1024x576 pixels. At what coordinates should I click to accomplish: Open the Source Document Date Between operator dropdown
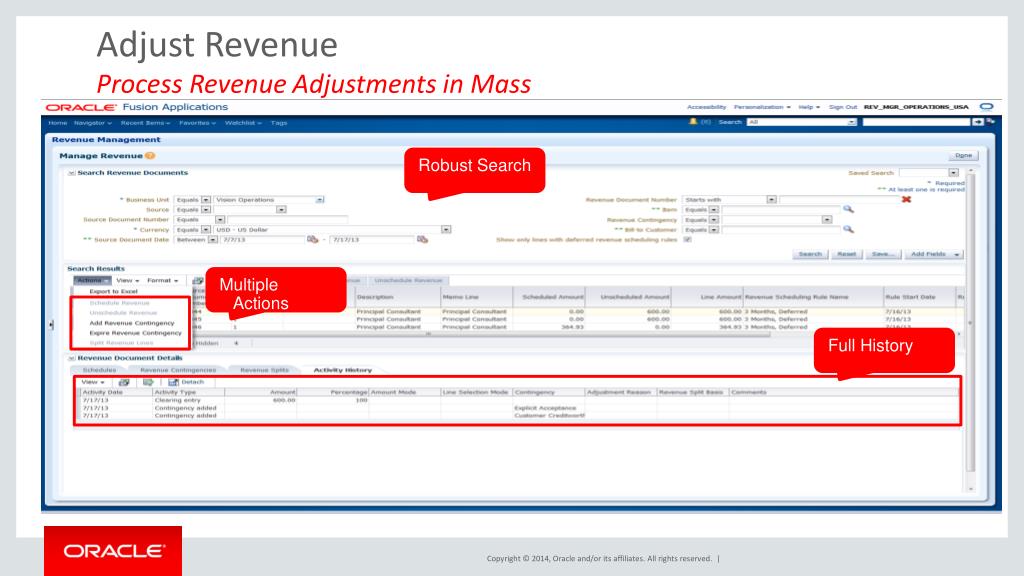[212, 240]
